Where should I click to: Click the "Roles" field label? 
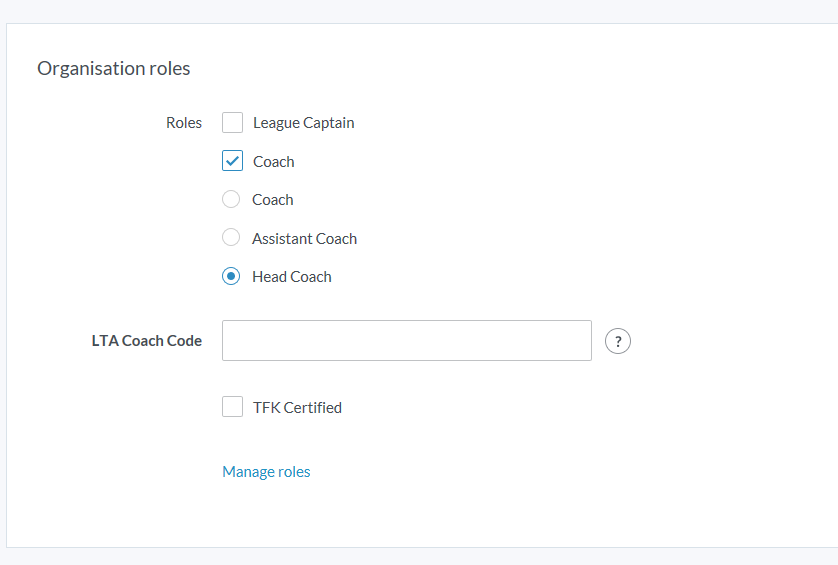183,123
